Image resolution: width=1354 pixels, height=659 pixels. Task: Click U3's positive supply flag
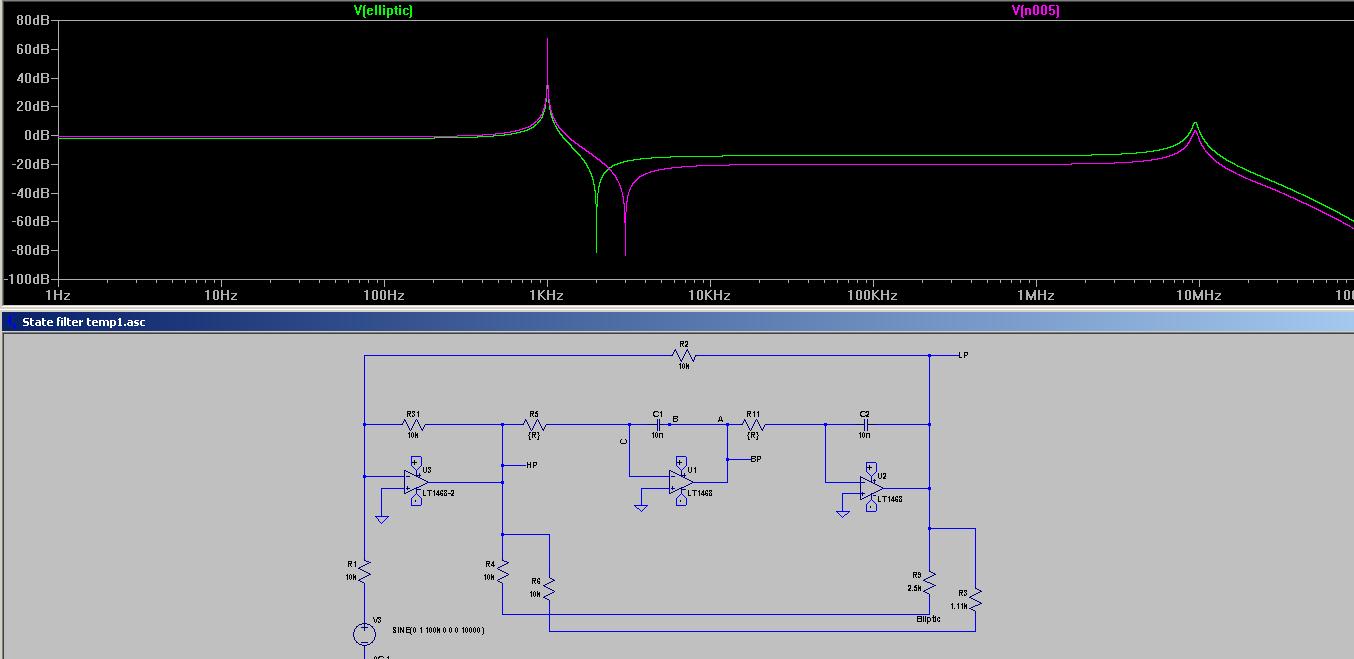(415, 462)
